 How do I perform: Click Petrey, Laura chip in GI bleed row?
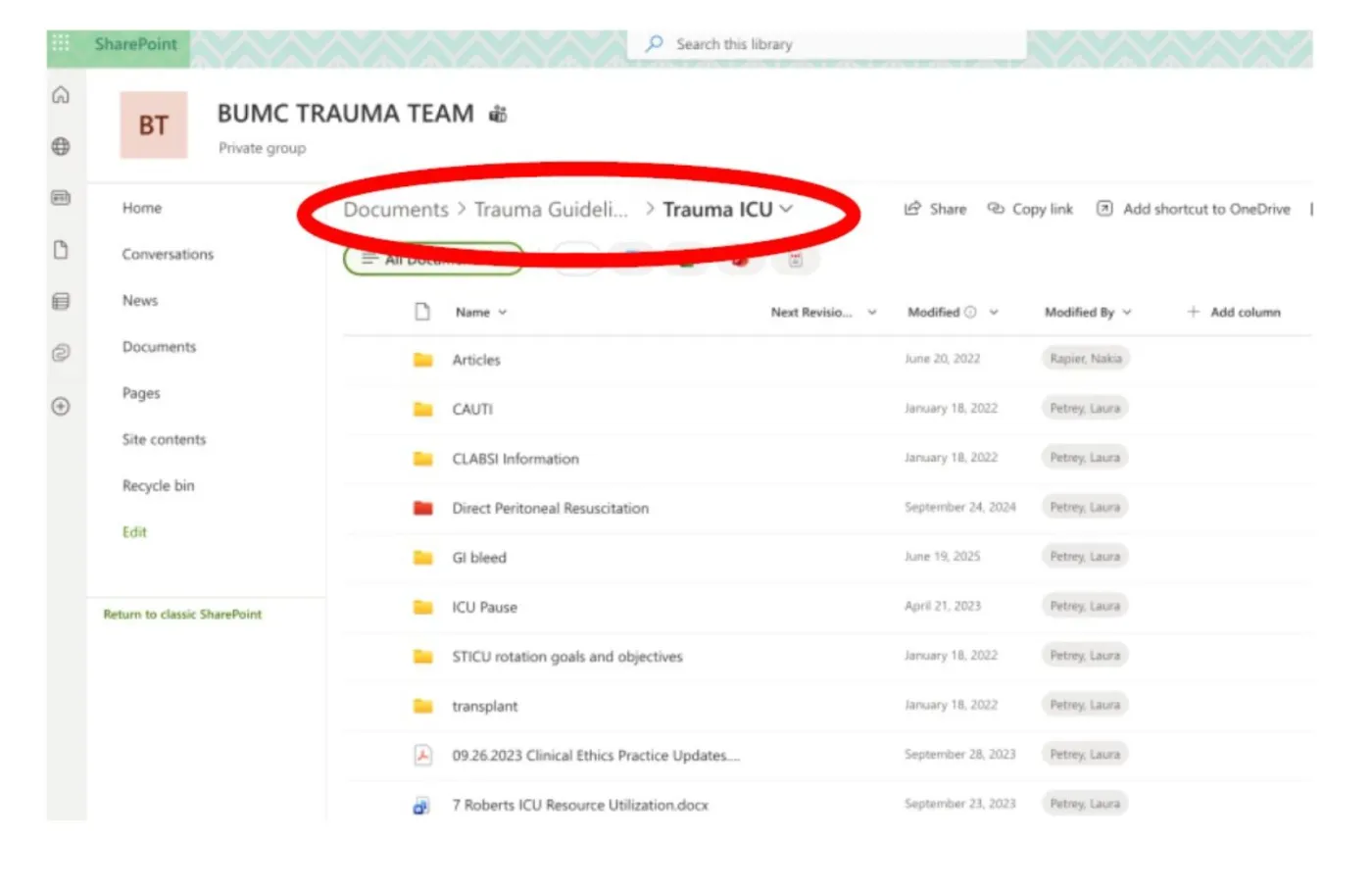(x=1085, y=557)
